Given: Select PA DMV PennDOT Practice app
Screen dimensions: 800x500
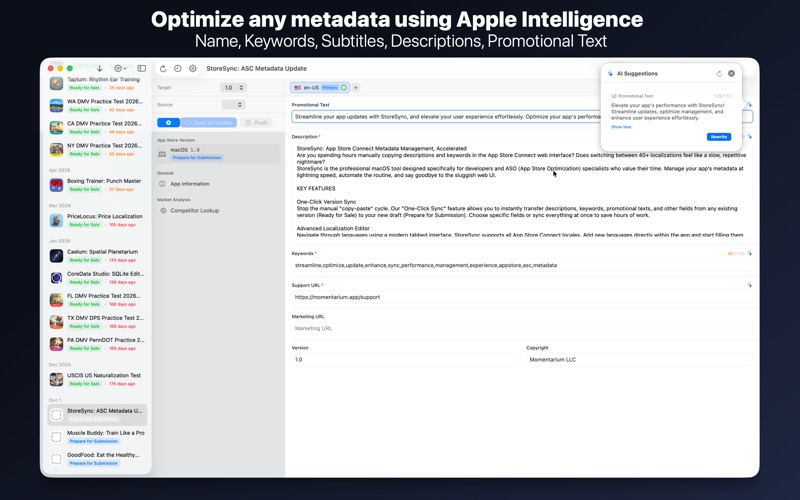Looking at the screenshot, I should 97,343.
